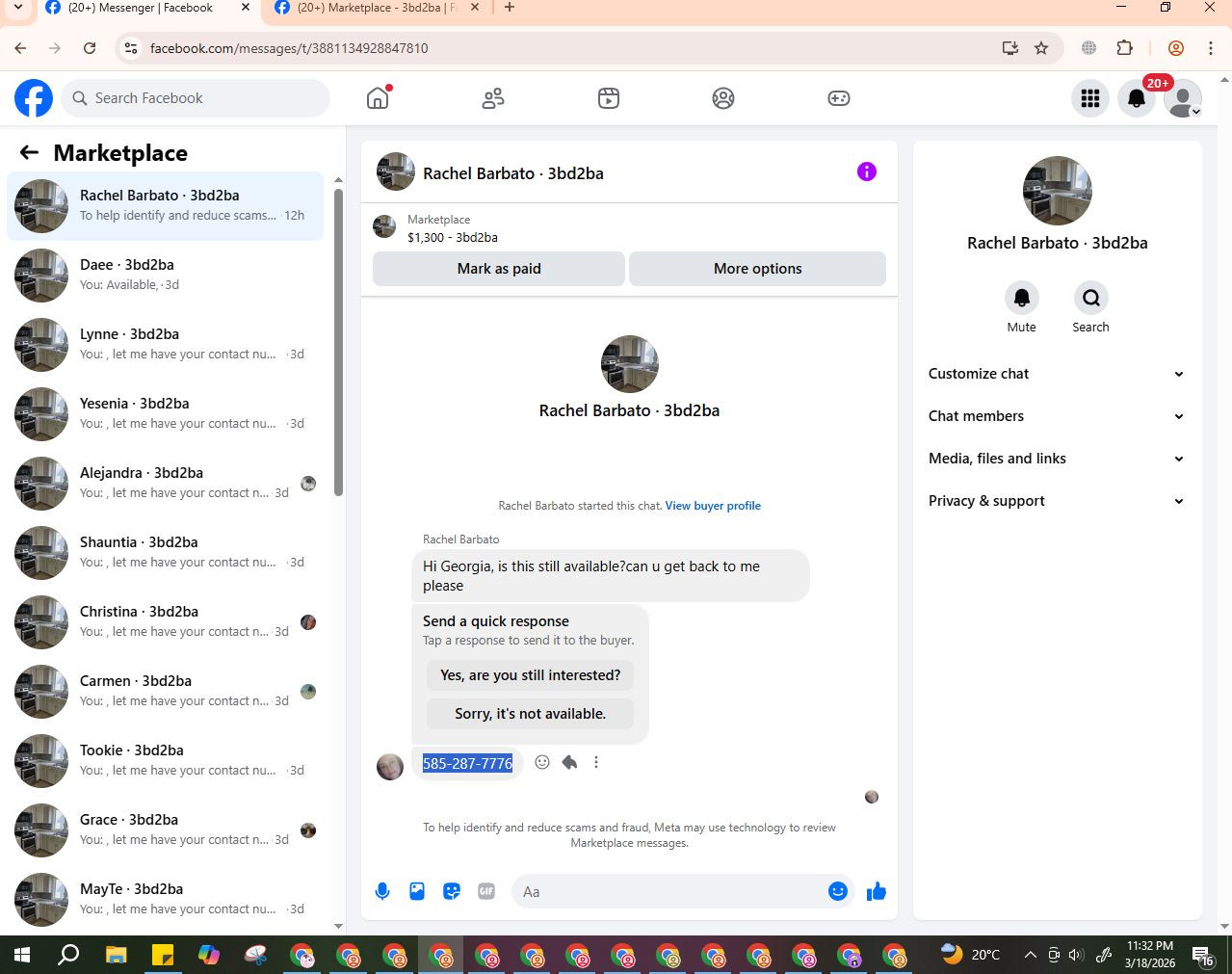
Task: Open the Christina · 3bd2ba conversation
Action: pos(166,622)
